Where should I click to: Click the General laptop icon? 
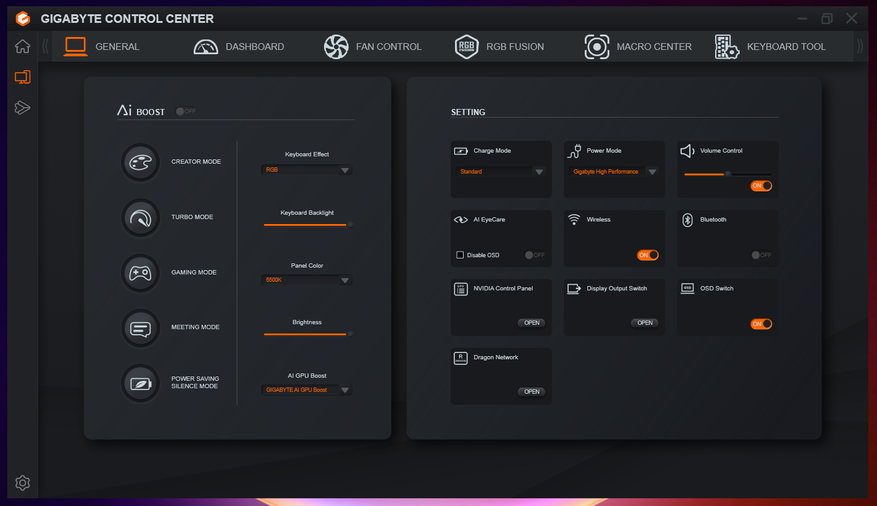click(75, 46)
